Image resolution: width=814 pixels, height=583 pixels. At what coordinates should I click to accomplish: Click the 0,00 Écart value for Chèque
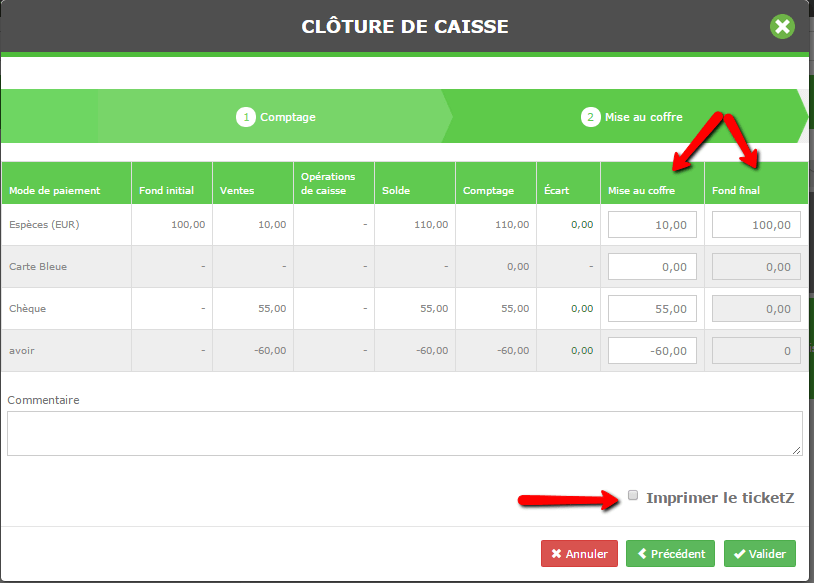pyautogui.click(x=582, y=309)
